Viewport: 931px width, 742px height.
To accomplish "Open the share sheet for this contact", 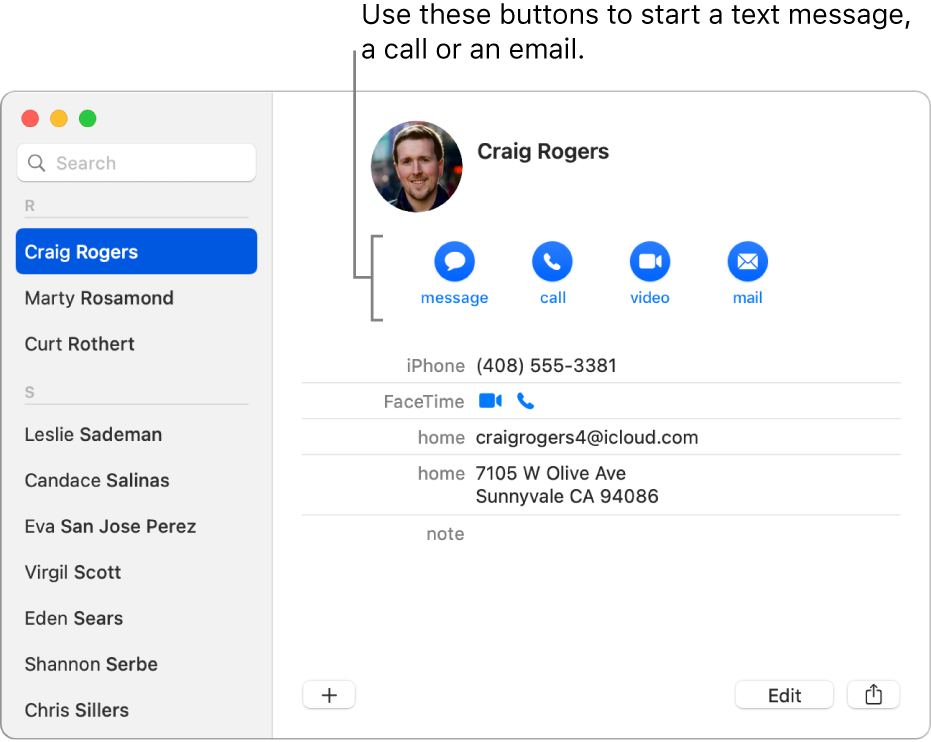I will (x=873, y=694).
